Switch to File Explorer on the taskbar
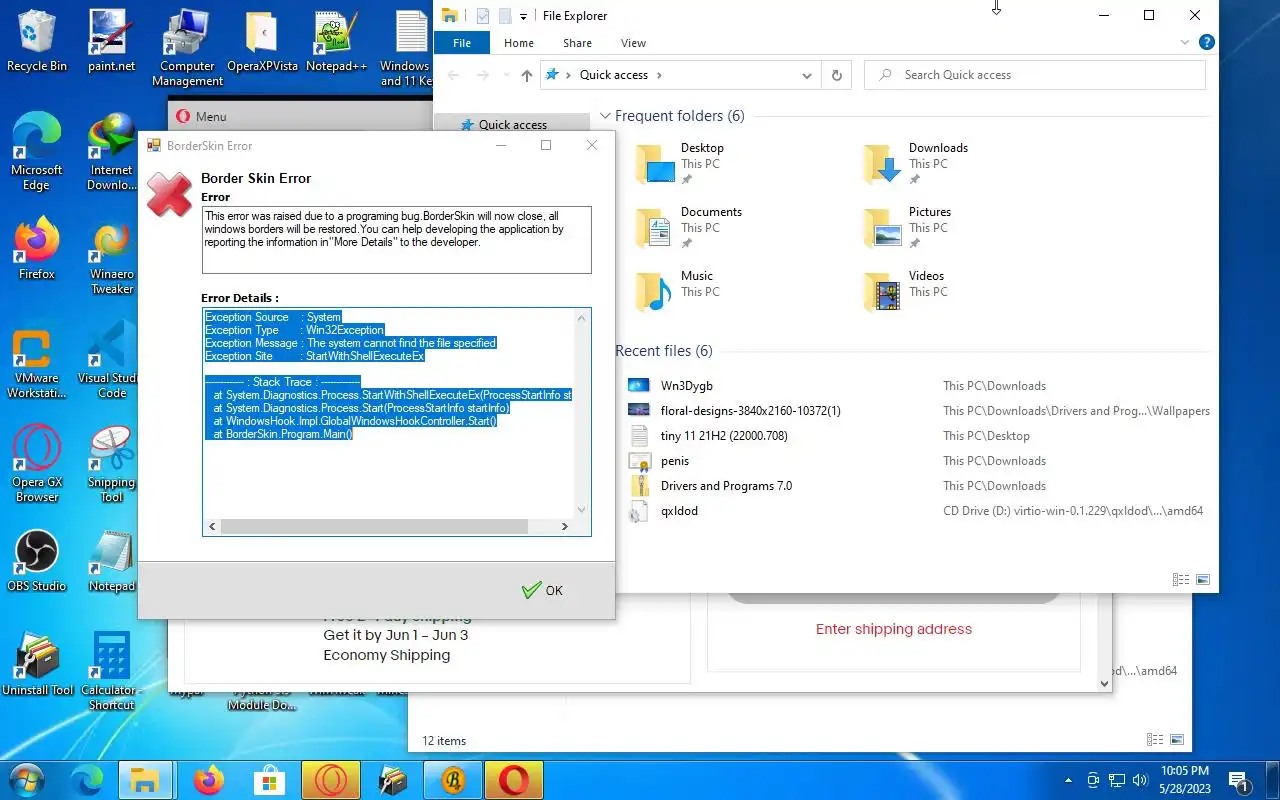The height and width of the screenshot is (800, 1280). [146, 779]
